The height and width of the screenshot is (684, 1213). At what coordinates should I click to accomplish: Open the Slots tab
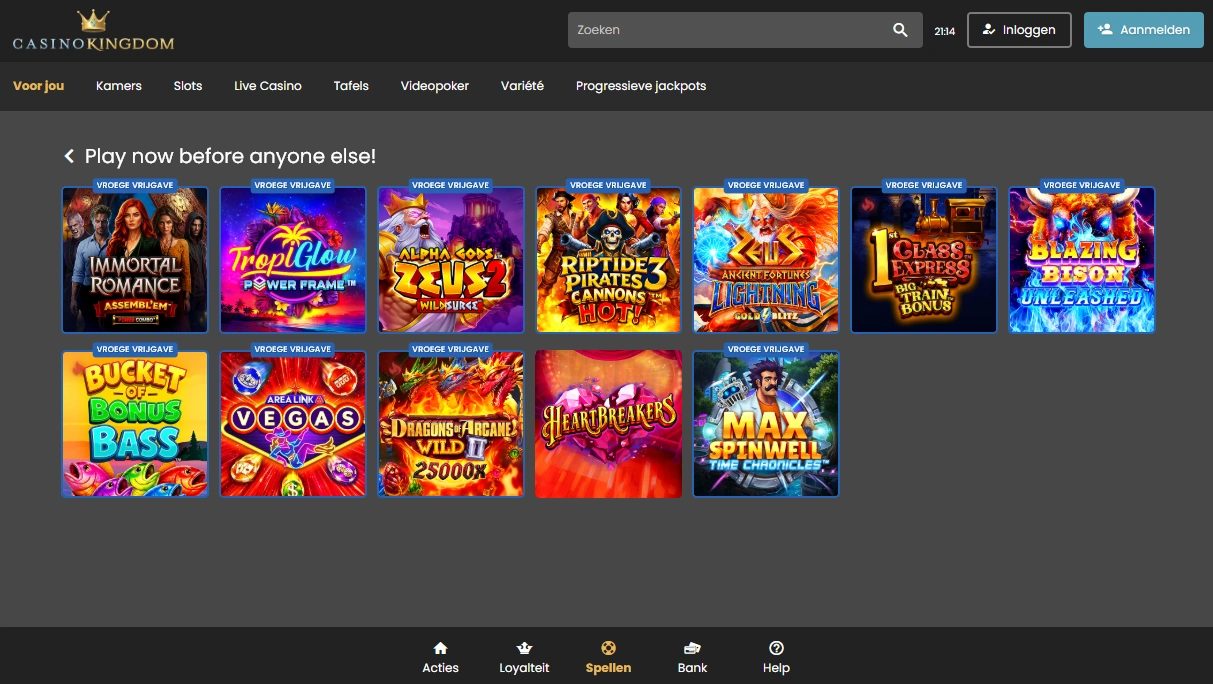[x=188, y=86]
